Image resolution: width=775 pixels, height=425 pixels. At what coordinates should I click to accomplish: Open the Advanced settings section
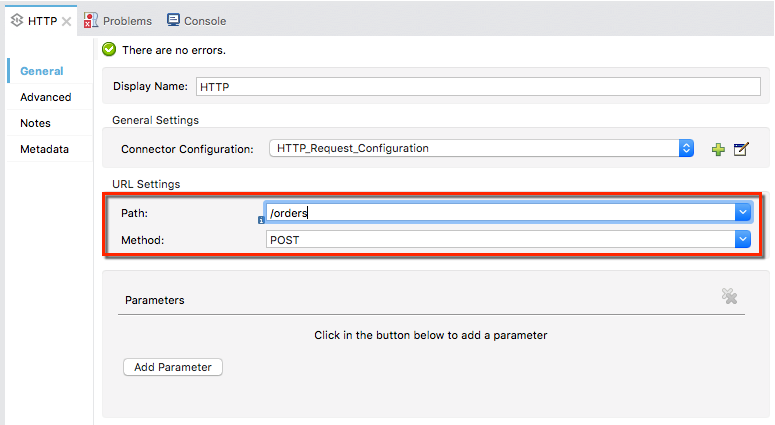pyautogui.click(x=46, y=97)
